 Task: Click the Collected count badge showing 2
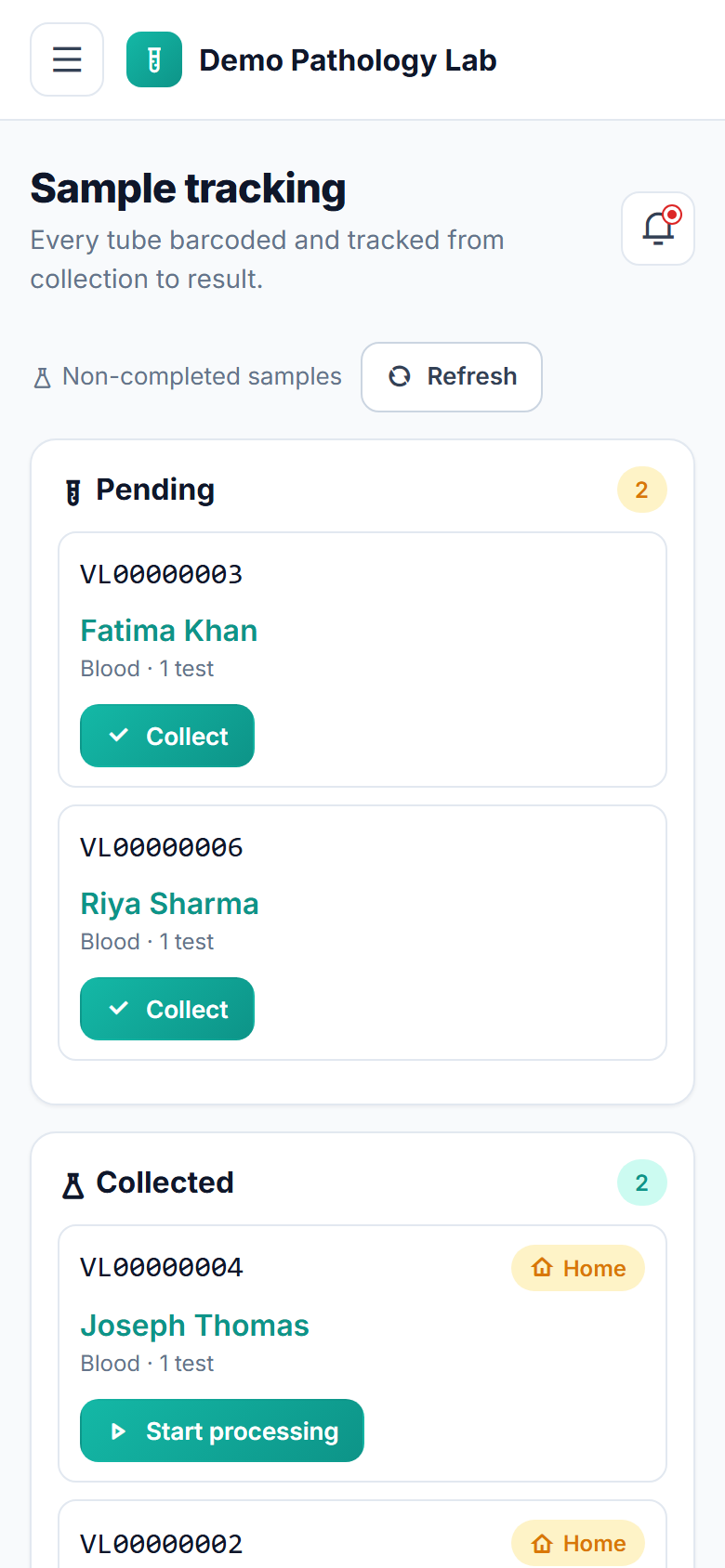642,1183
